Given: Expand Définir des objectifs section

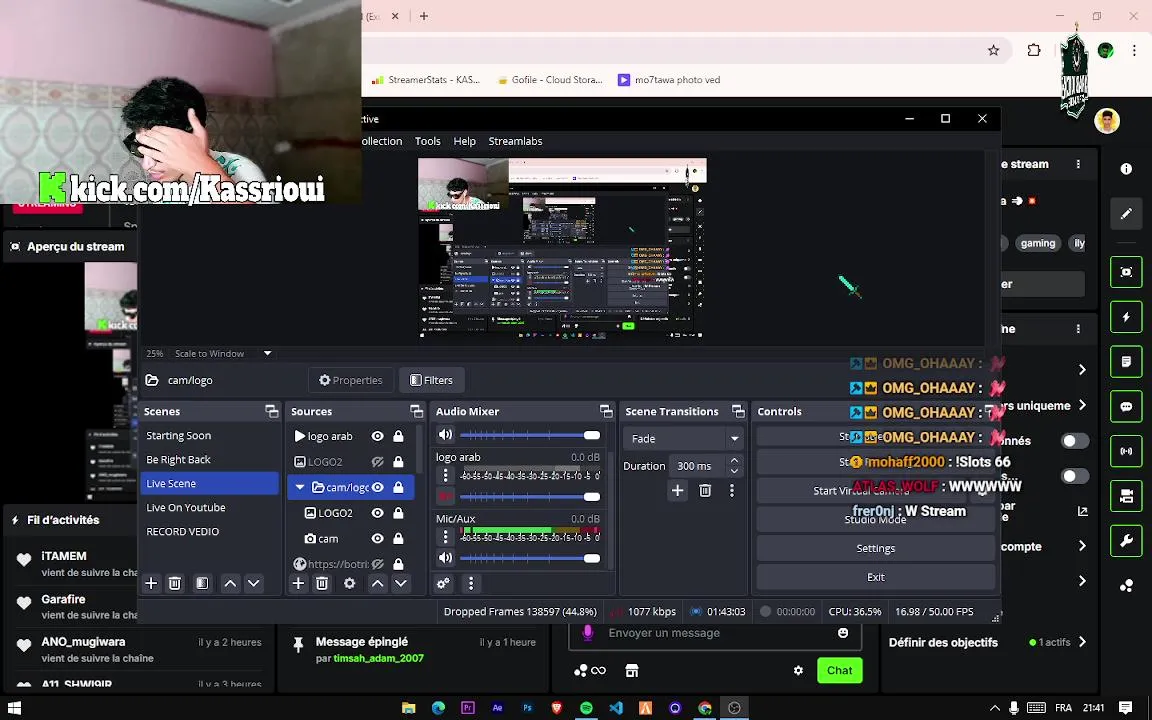Looking at the screenshot, I should (x=1082, y=642).
